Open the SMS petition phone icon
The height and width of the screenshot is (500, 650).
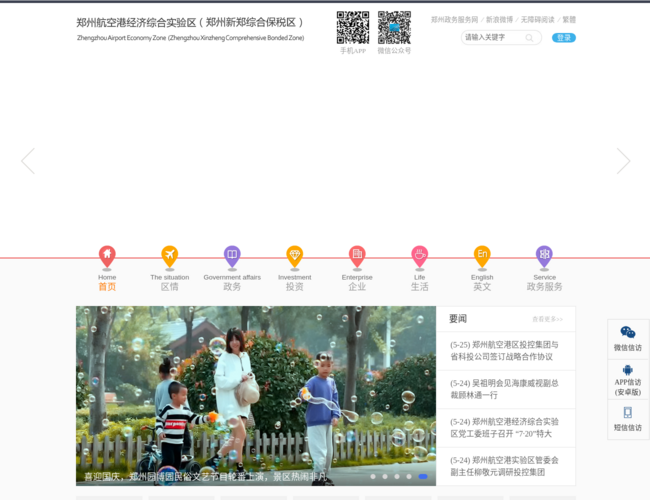(x=628, y=413)
